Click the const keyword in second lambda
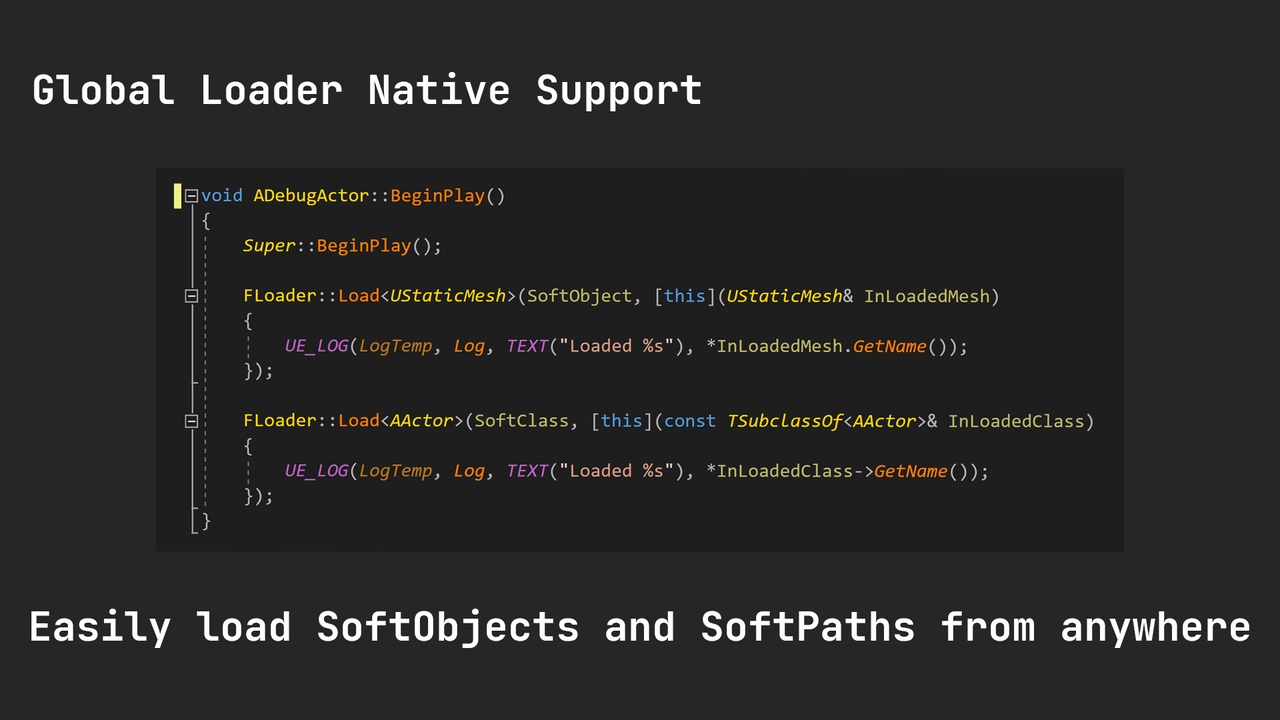 tap(690, 421)
